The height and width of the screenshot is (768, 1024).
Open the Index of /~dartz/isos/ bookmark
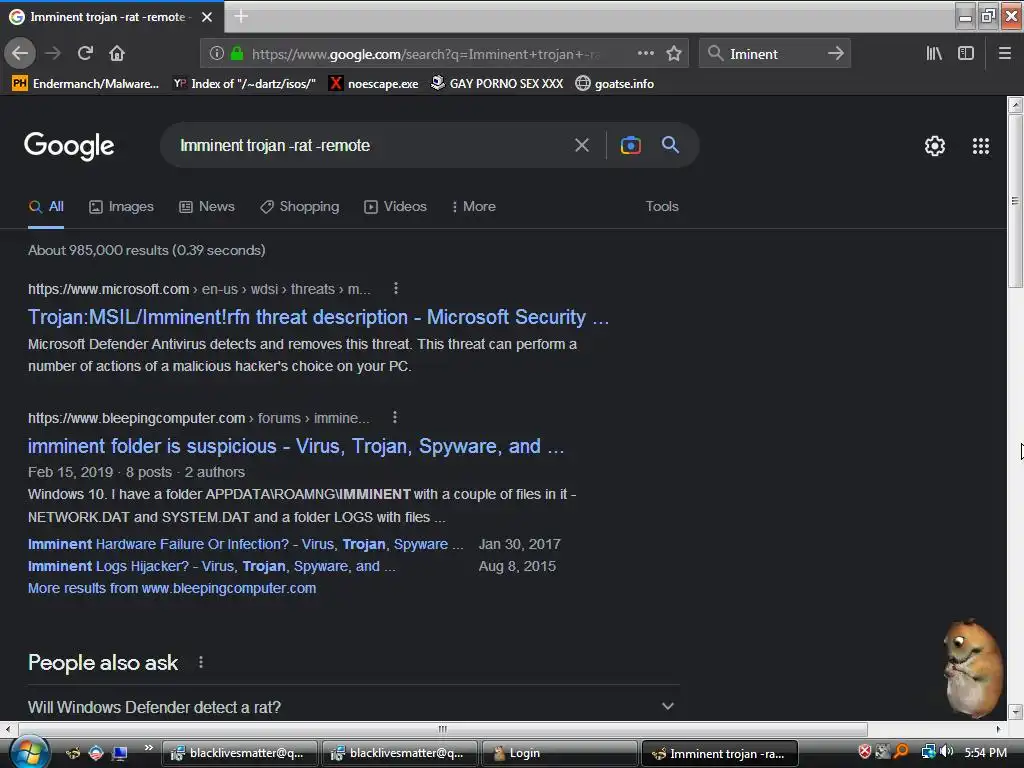(244, 84)
